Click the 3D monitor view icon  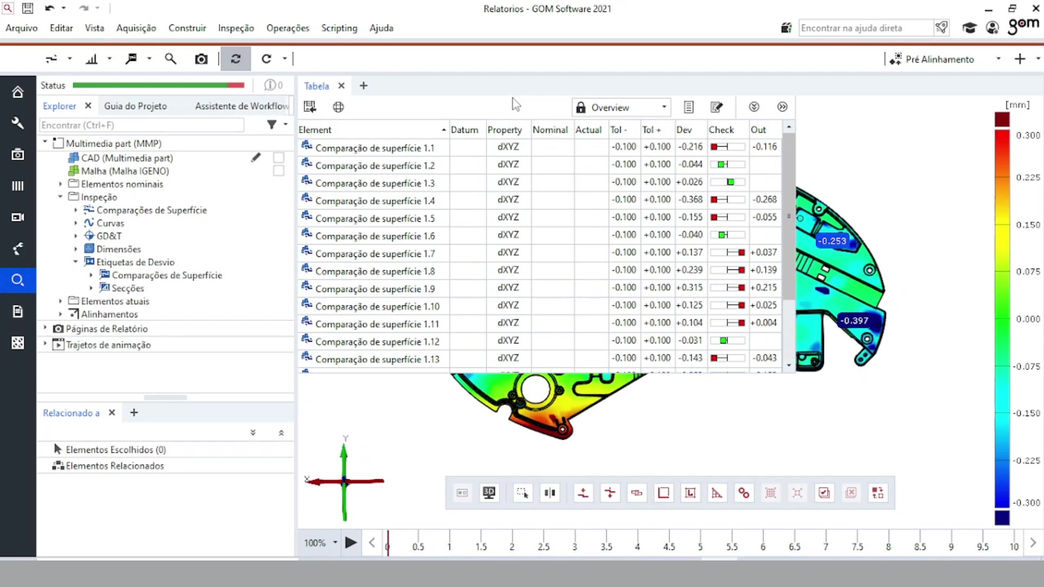[489, 492]
